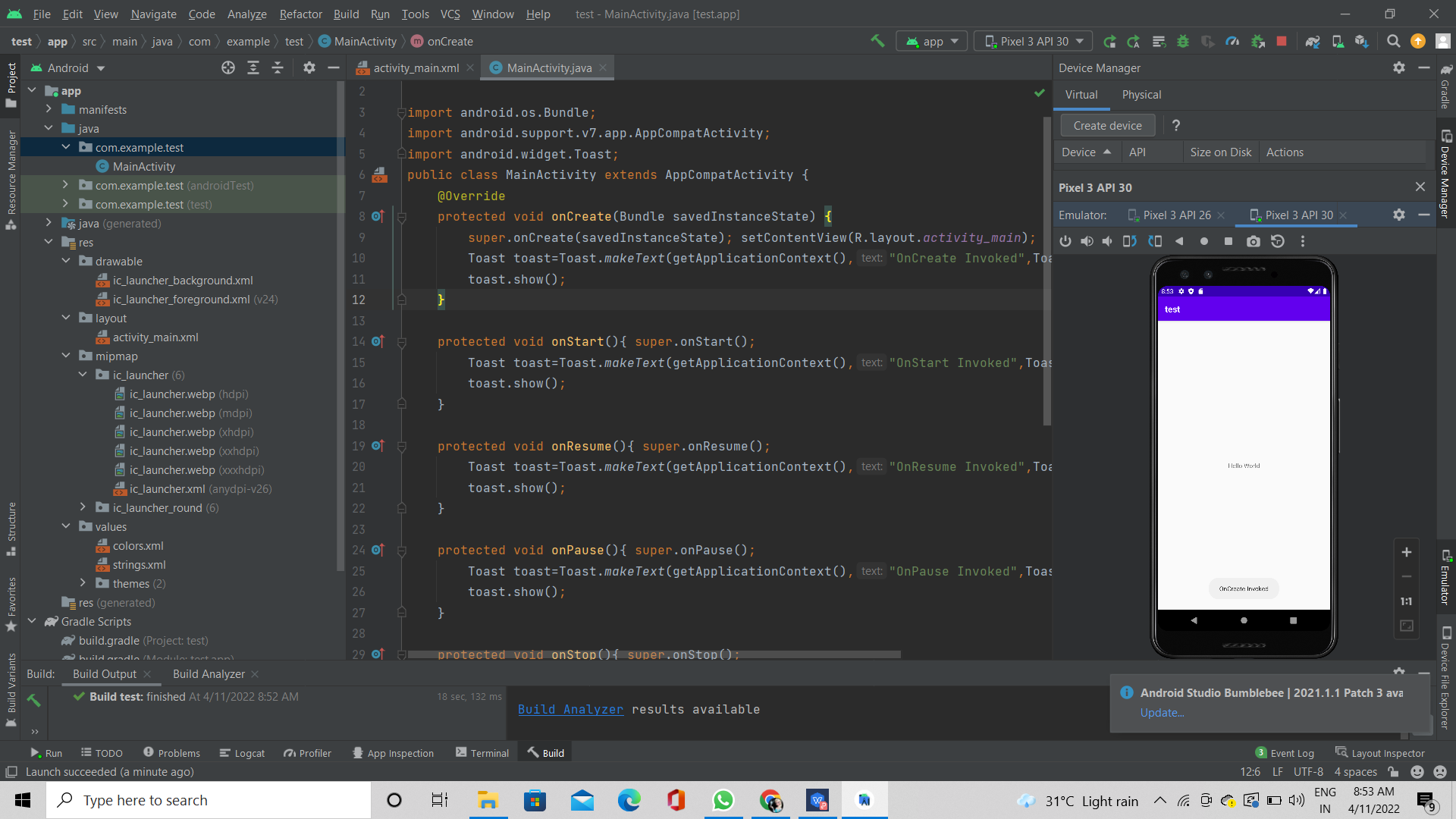Switch to the Physical devices tab
Viewport: 1456px width, 819px height.
coord(1141,94)
